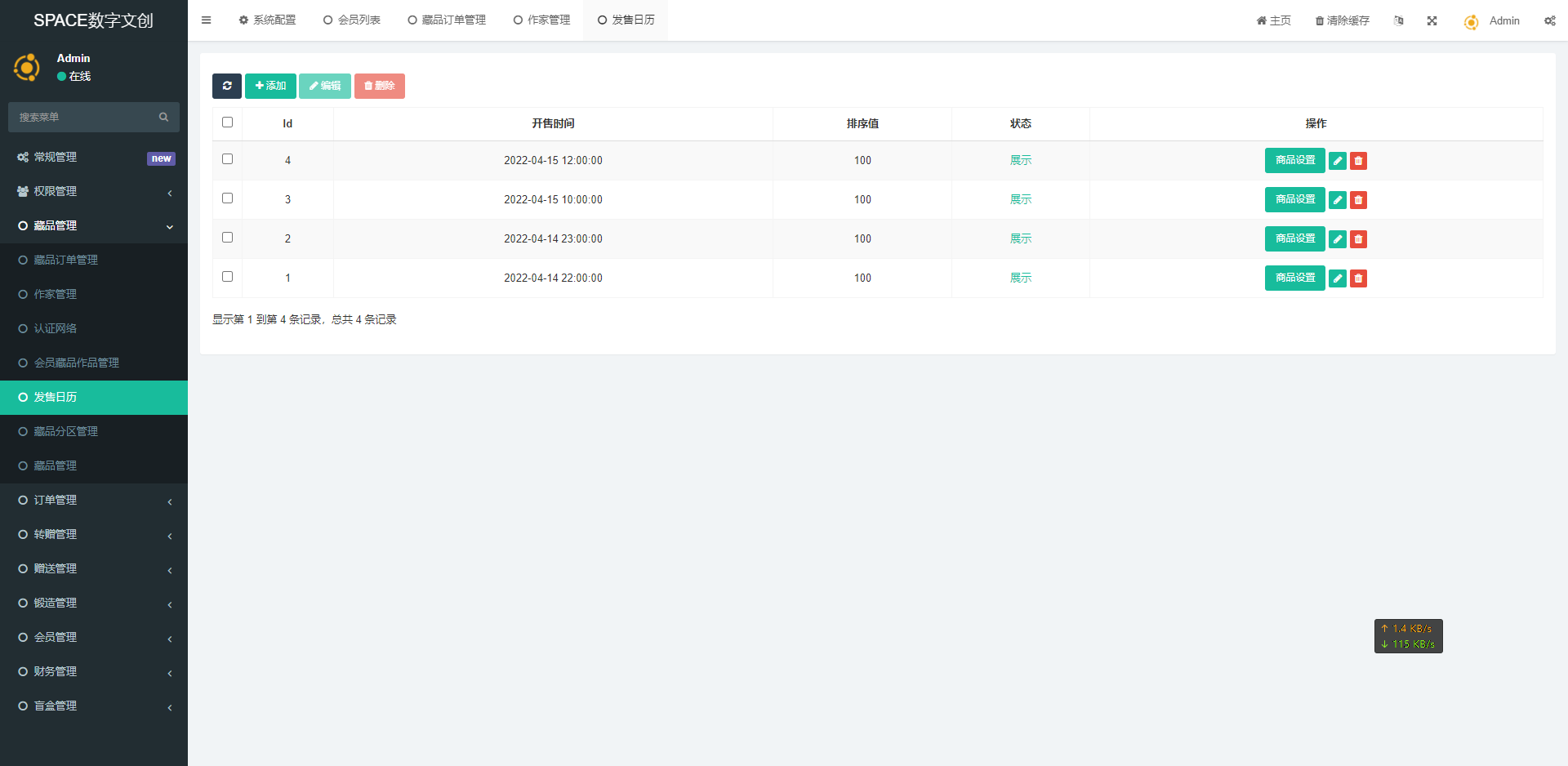Screen dimensions: 1568x766
Task: Expand the 盲盒管理 sidebar menu
Action: pos(94,706)
